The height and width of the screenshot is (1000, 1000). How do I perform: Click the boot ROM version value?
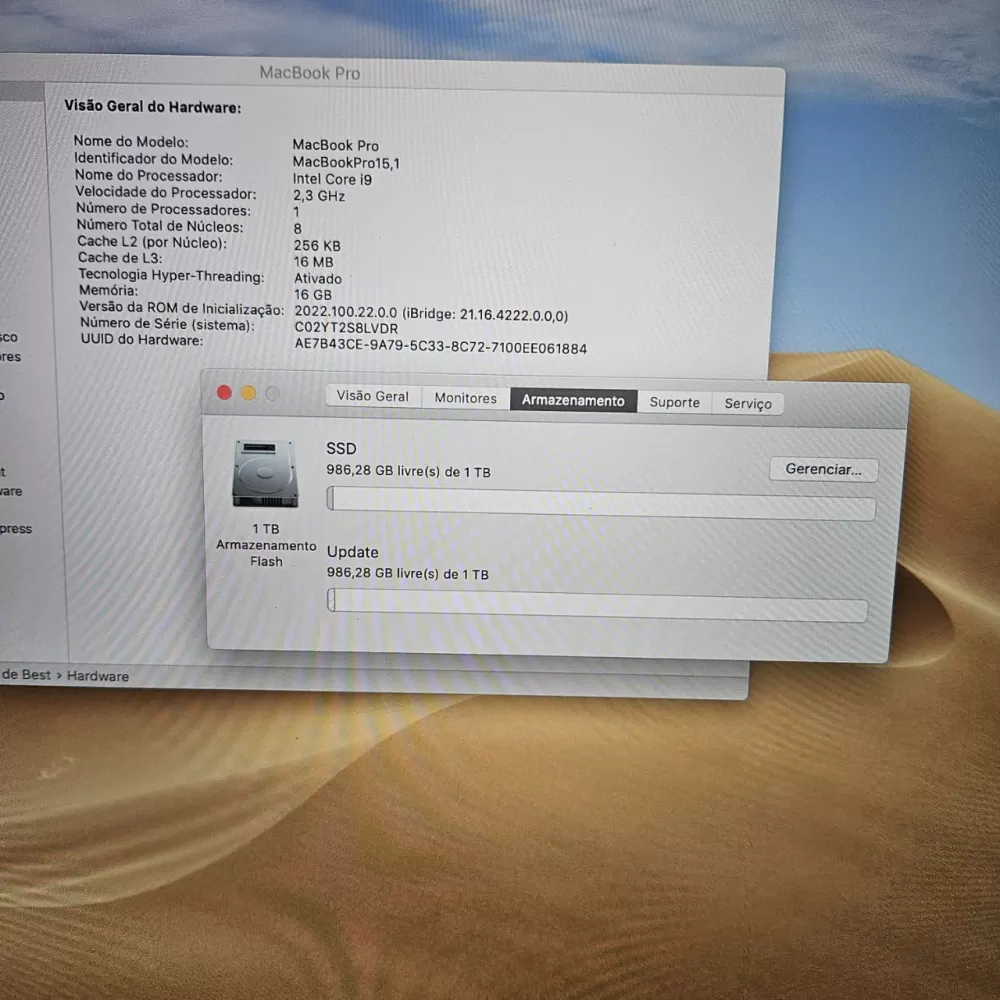pos(431,314)
